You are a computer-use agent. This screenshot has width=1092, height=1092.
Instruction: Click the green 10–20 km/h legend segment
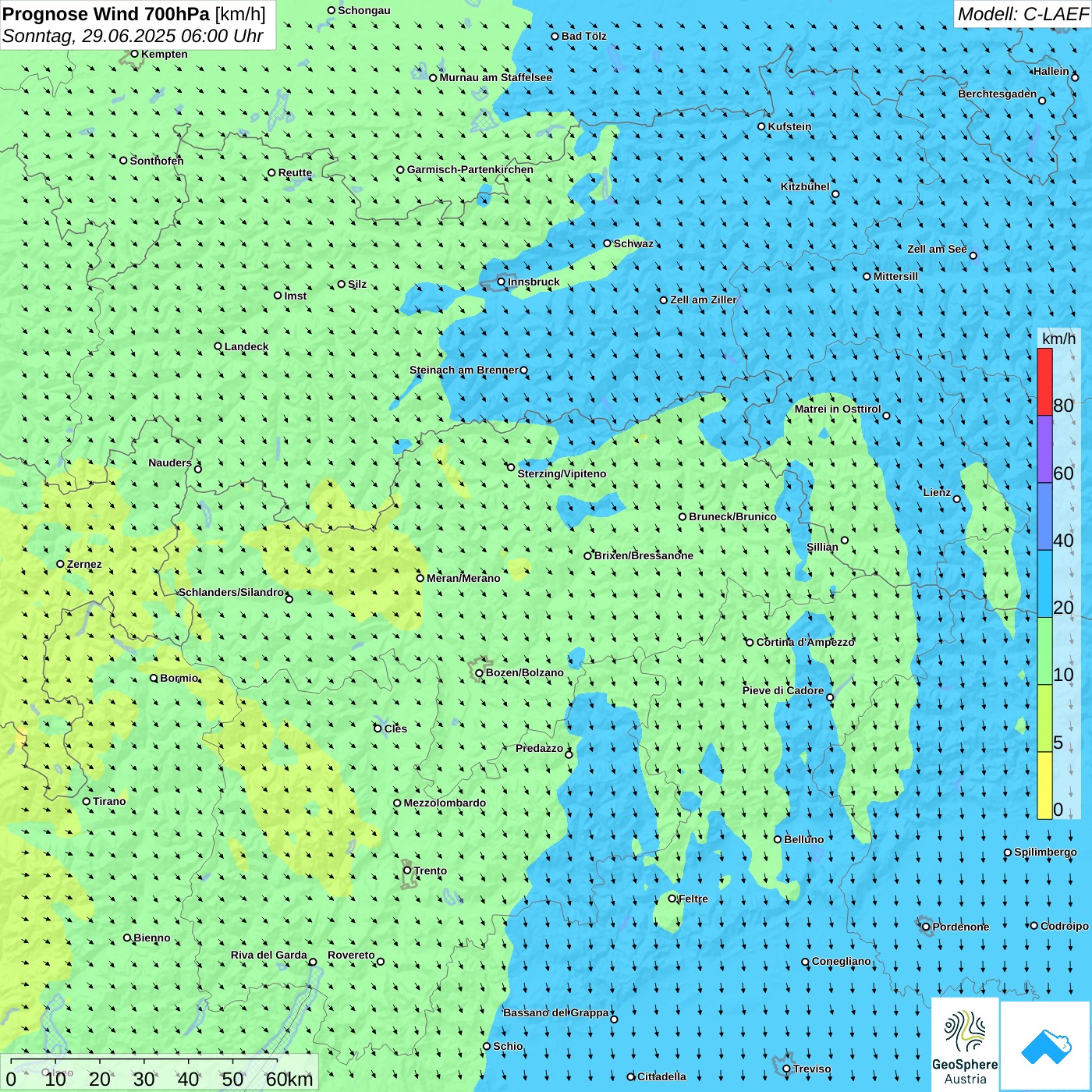1044,651
